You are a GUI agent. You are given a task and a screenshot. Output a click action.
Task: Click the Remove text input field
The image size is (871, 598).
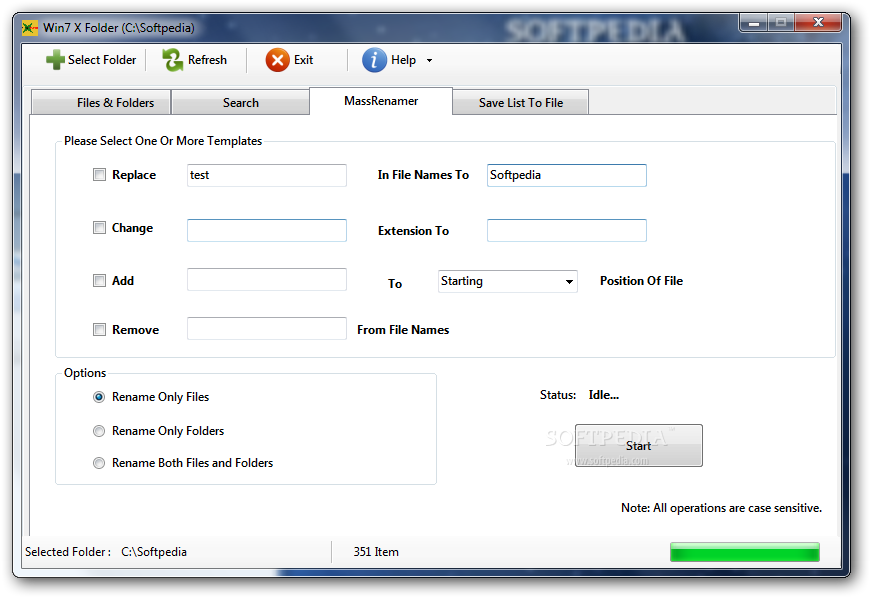pyautogui.click(x=267, y=329)
